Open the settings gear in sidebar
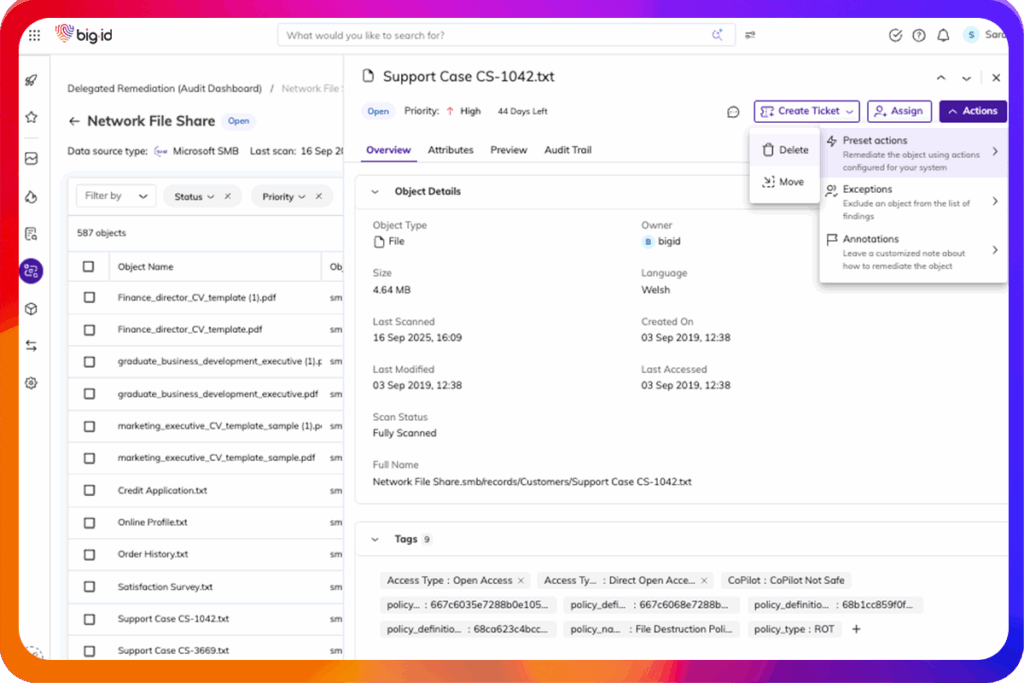 click(x=31, y=383)
